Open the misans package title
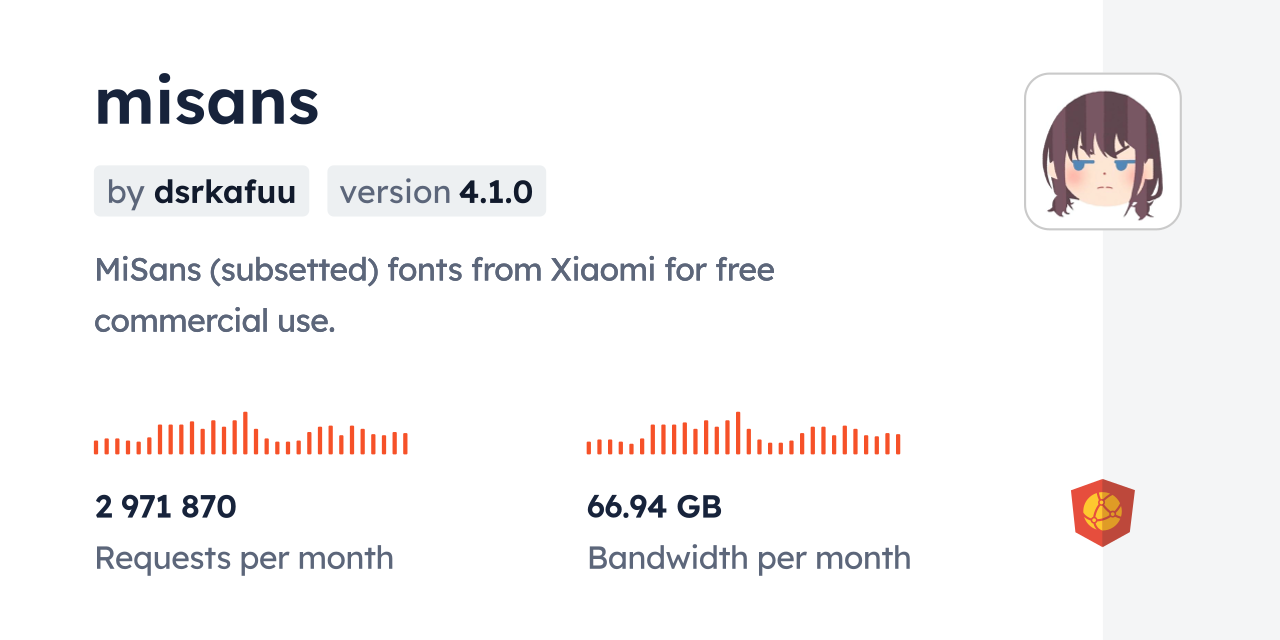The height and width of the screenshot is (640, 1280). tap(207, 102)
